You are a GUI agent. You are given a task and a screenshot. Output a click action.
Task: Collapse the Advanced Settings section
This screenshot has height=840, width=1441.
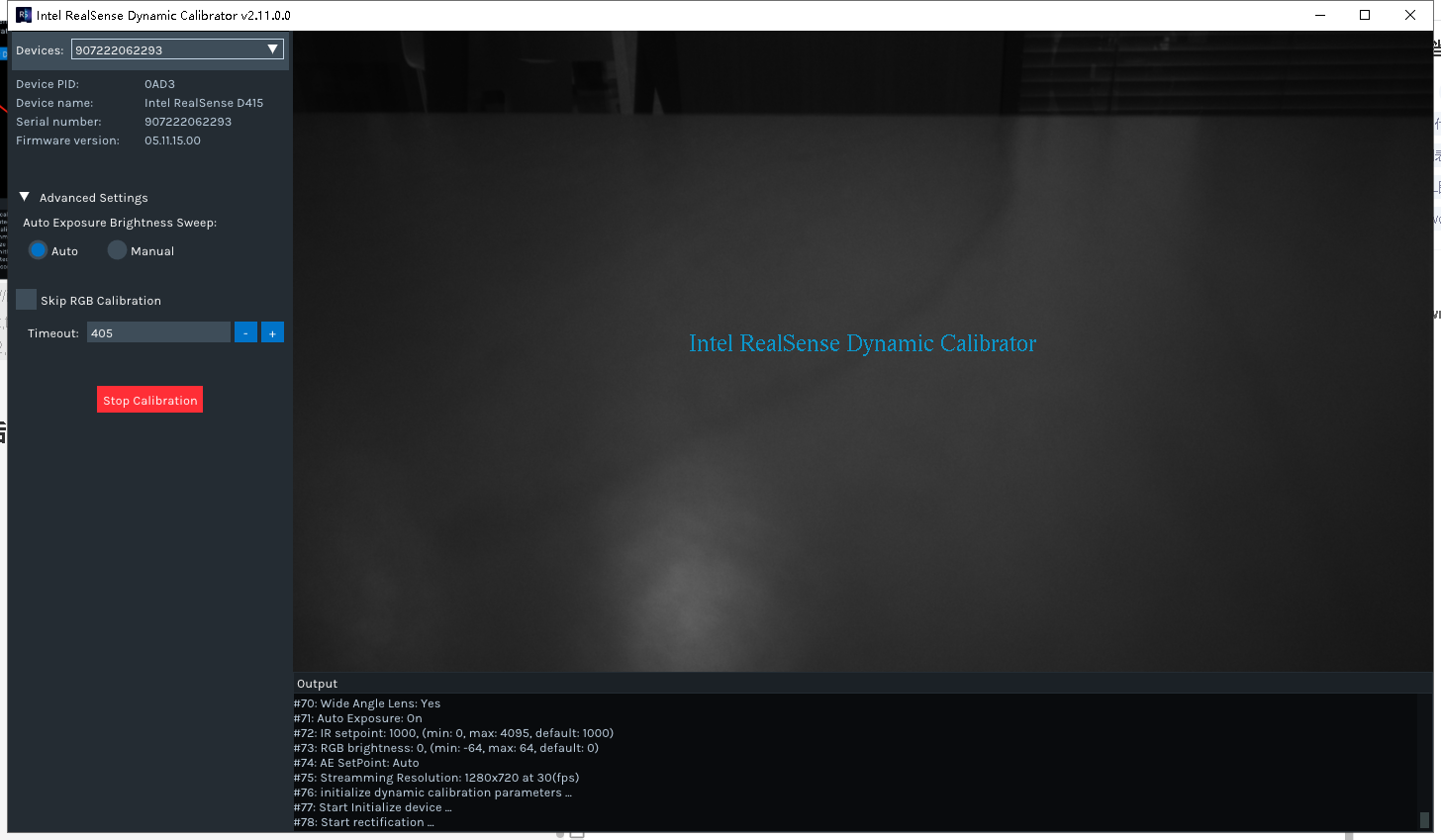[x=24, y=197]
